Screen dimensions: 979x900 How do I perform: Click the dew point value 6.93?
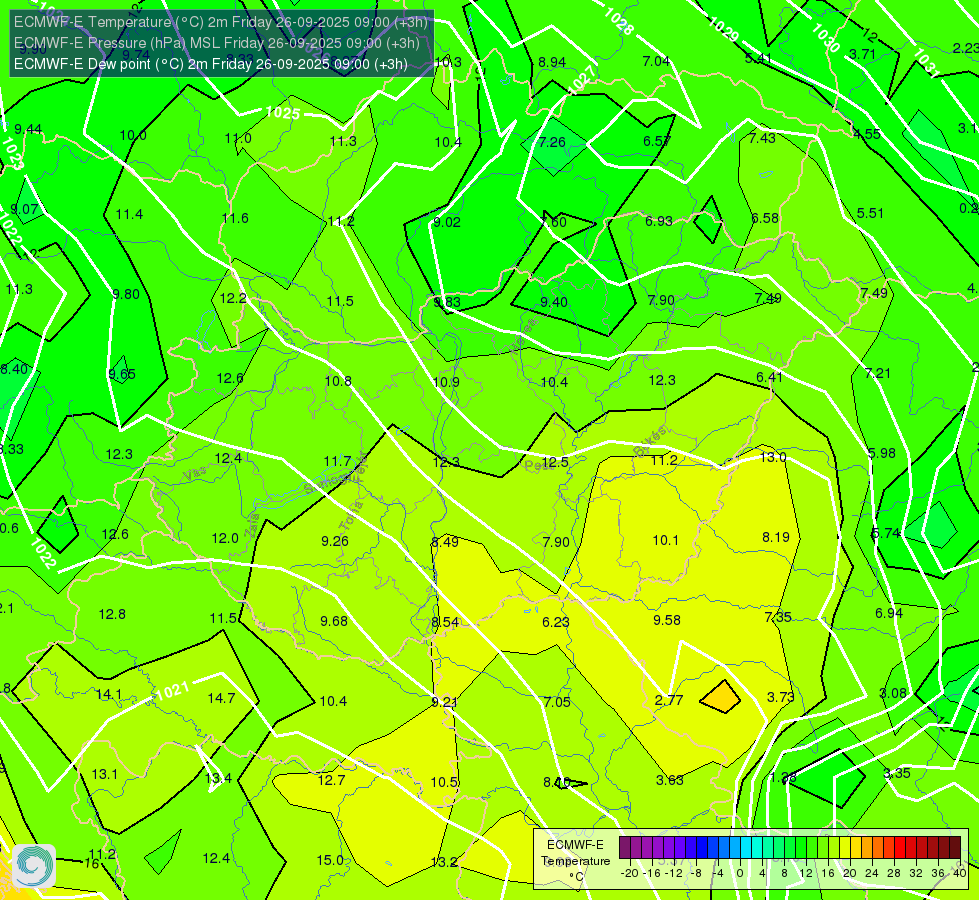[x=659, y=221]
